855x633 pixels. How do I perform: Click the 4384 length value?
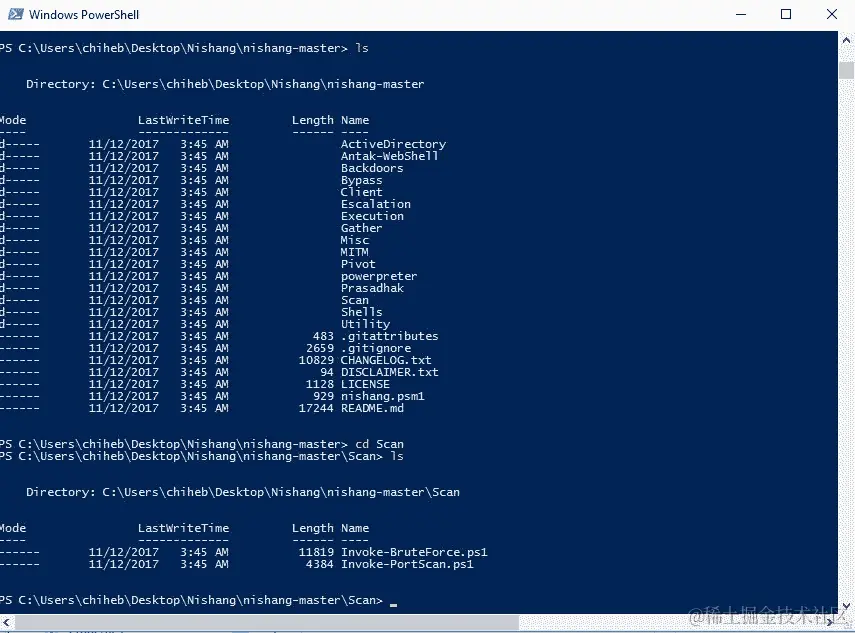(320, 564)
